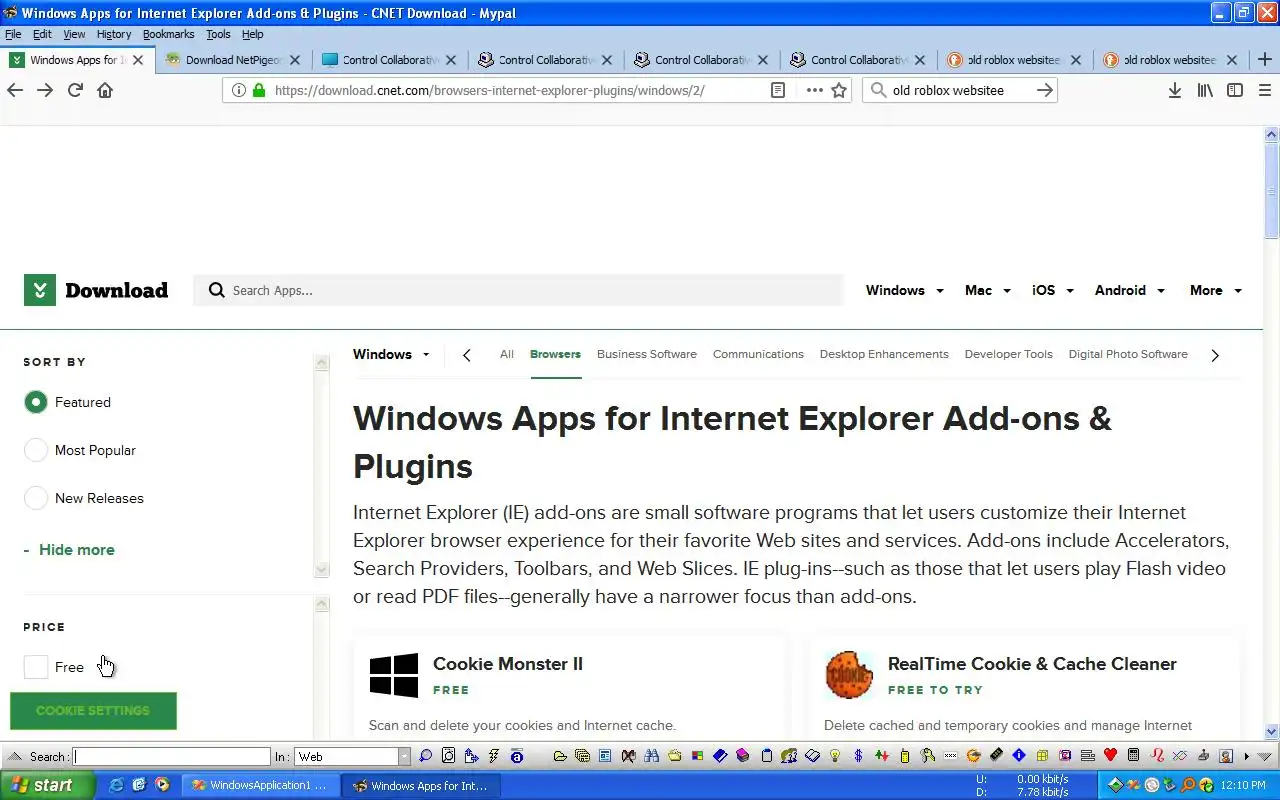Open the hamburger application menu
The height and width of the screenshot is (800, 1280).
(x=1265, y=90)
